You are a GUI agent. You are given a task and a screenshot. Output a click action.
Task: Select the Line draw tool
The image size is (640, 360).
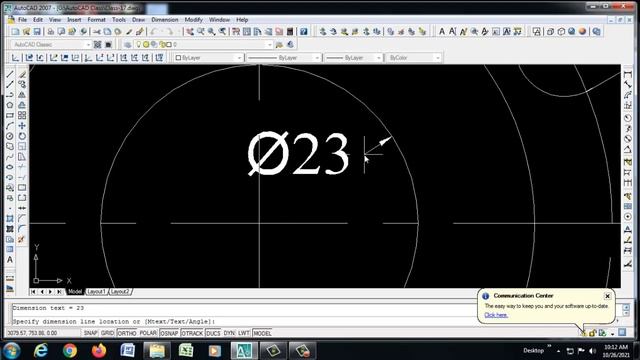pyautogui.click(x=10, y=74)
